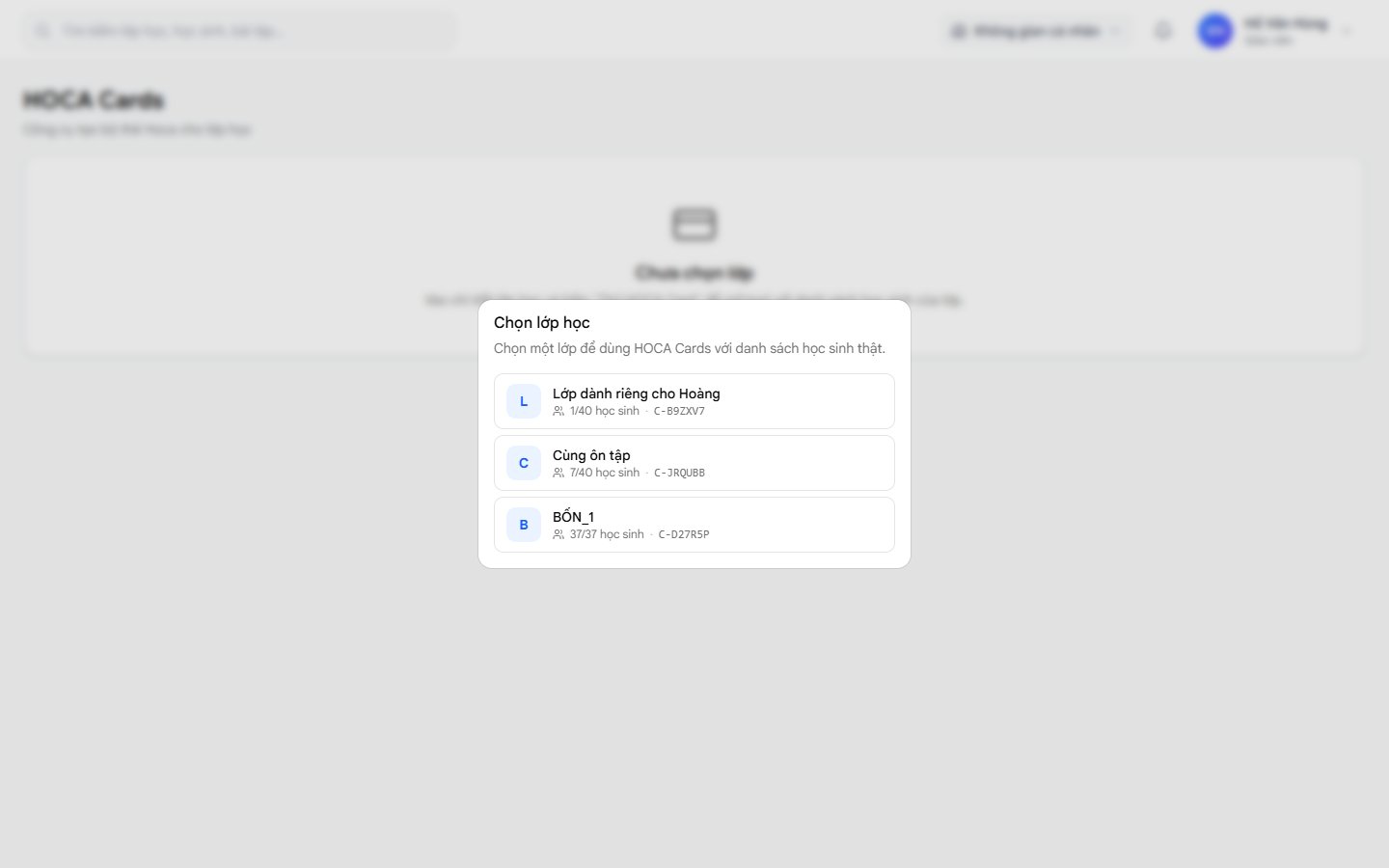The height and width of the screenshot is (868, 1389).
Task: Expand the user menu chevron beside the name
Action: (1347, 31)
